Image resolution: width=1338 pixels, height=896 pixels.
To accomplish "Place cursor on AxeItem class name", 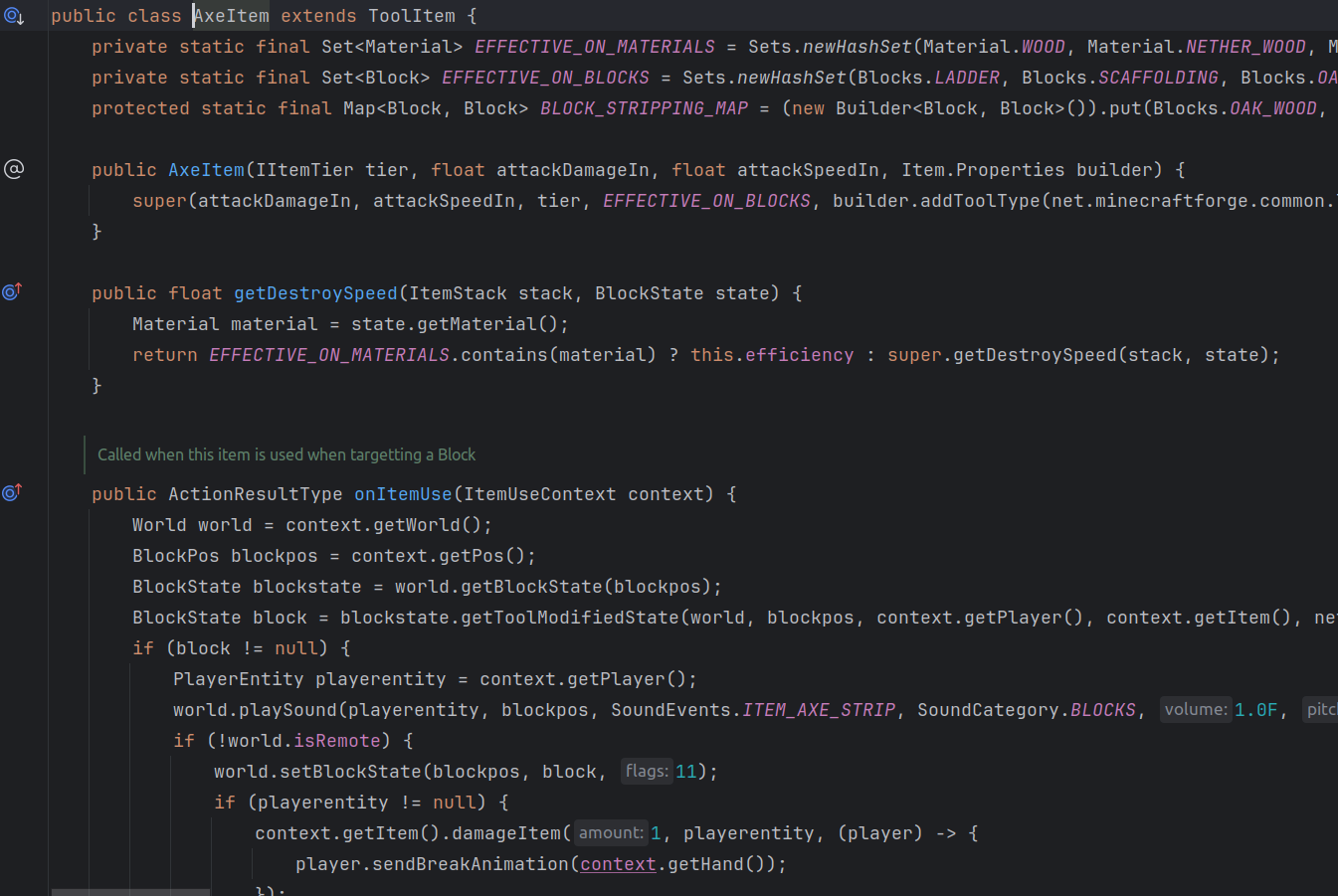I will pyautogui.click(x=231, y=16).
